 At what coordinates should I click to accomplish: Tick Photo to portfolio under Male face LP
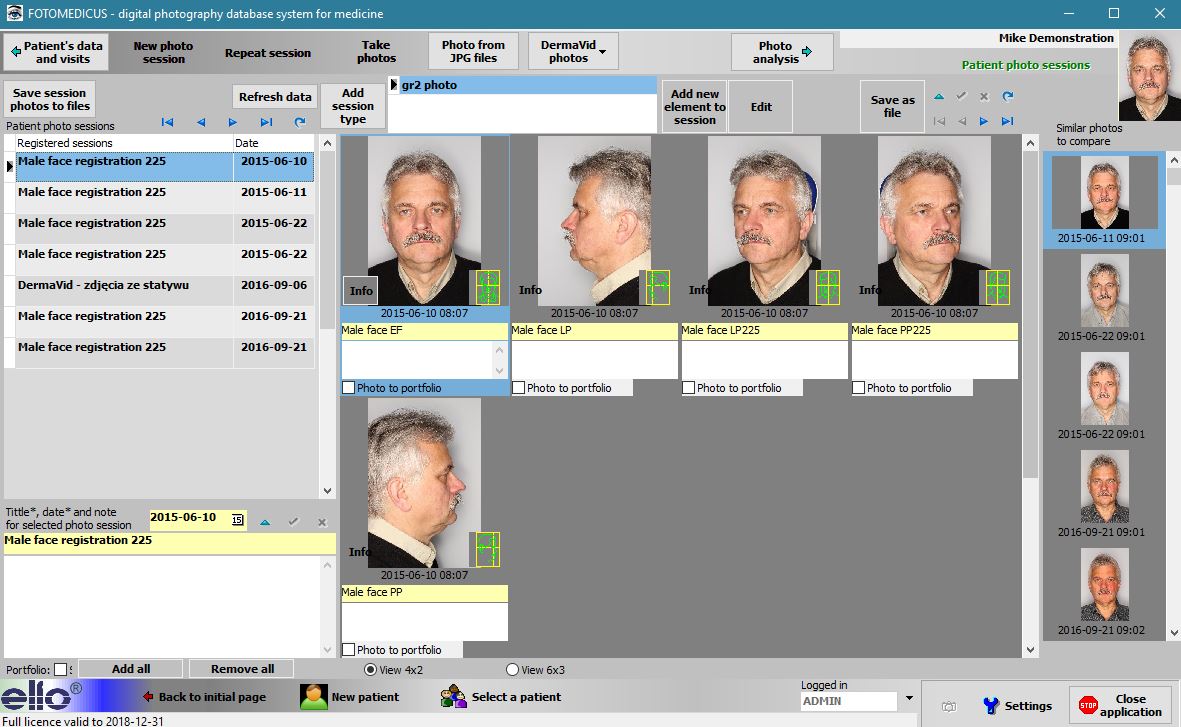click(519, 388)
